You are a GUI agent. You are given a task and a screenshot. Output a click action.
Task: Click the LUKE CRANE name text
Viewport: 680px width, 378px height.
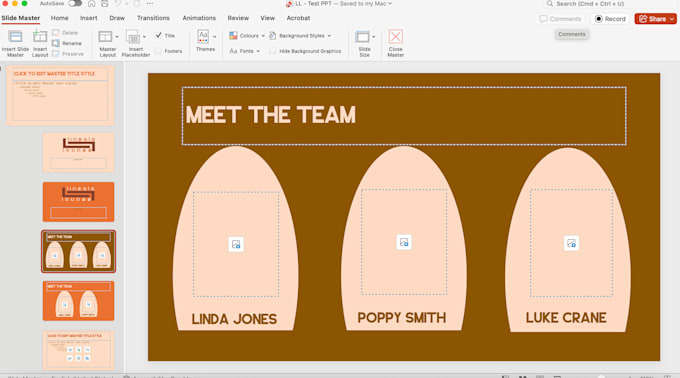tap(566, 318)
